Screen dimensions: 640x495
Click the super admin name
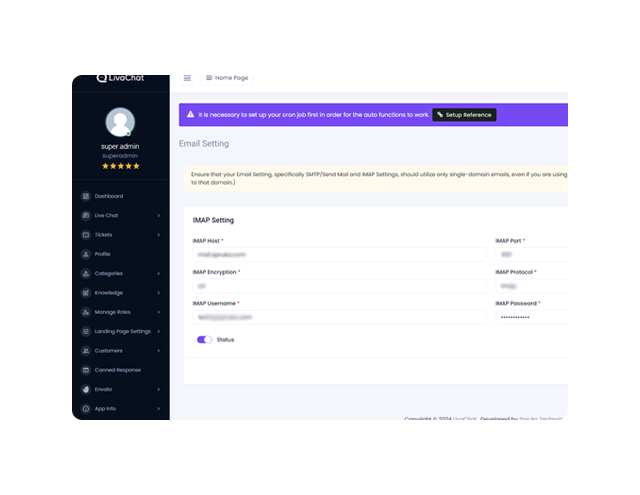[120, 146]
